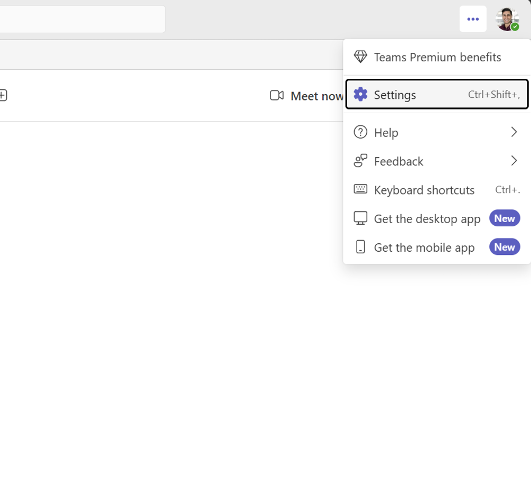Image resolution: width=532 pixels, height=496 pixels.
Task: Select Get the mobile app
Action: [437, 247]
